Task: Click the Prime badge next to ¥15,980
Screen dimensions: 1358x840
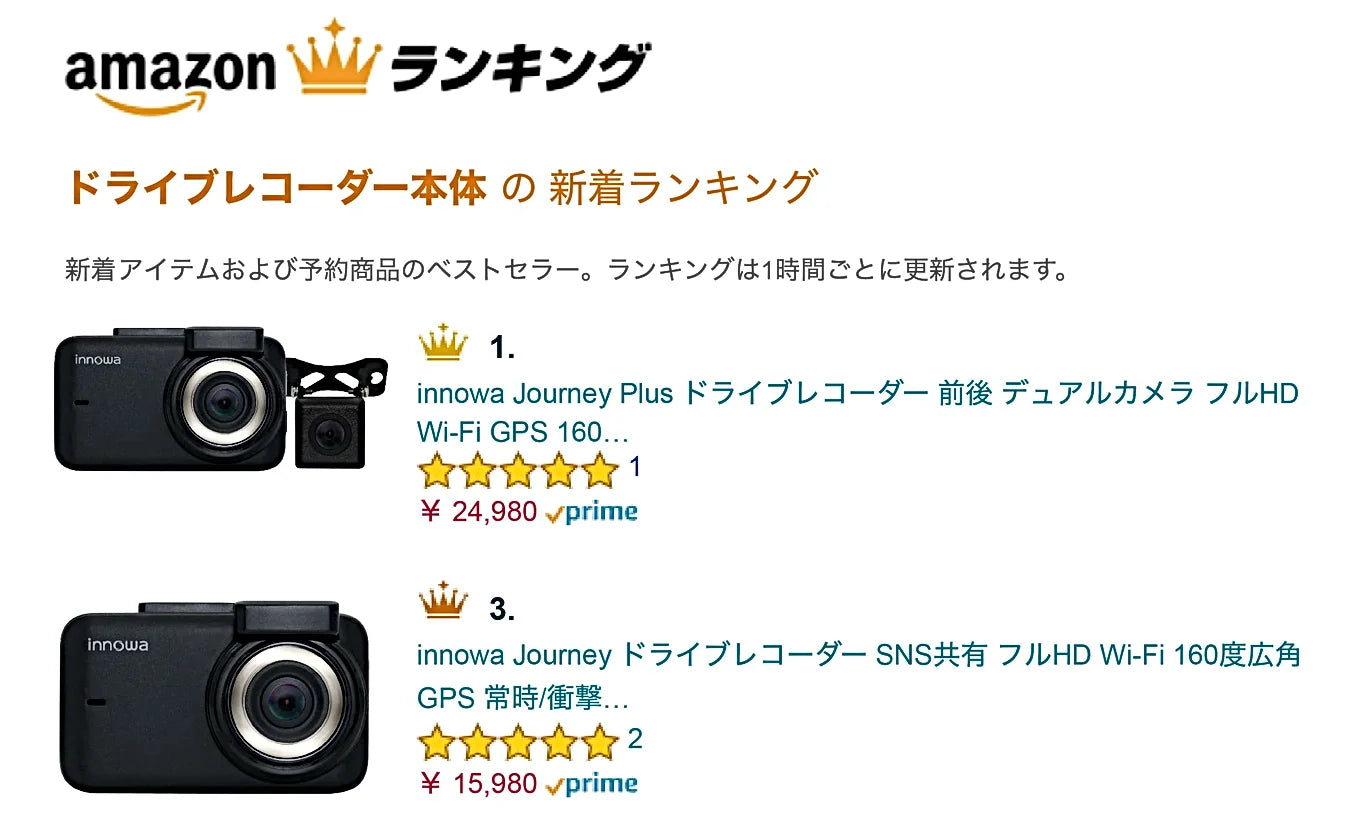Action: coord(592,784)
